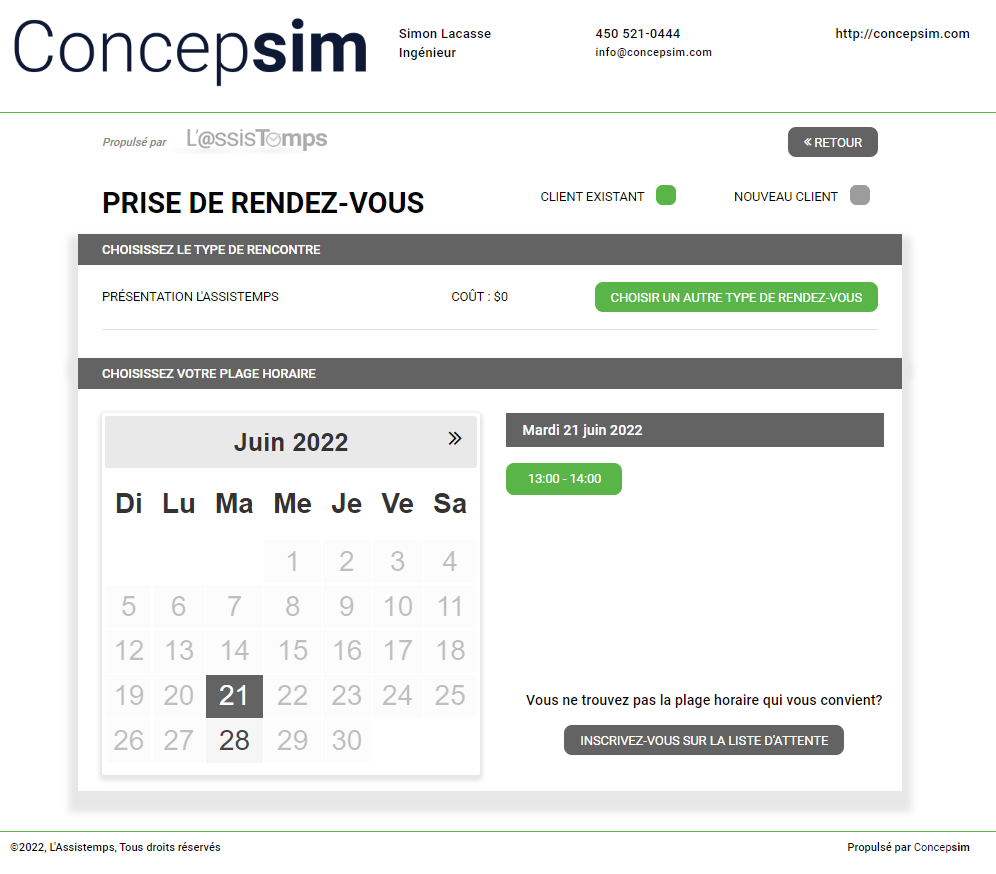The height and width of the screenshot is (874, 996).
Task: Click the Choisissez le type de rencontre header
Action: 211,250
